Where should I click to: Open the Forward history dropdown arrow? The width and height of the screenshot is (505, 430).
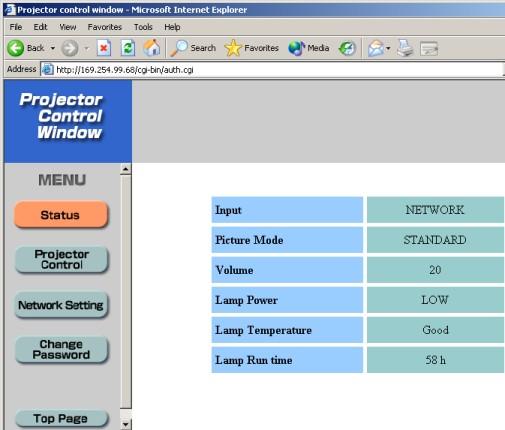click(x=86, y=49)
